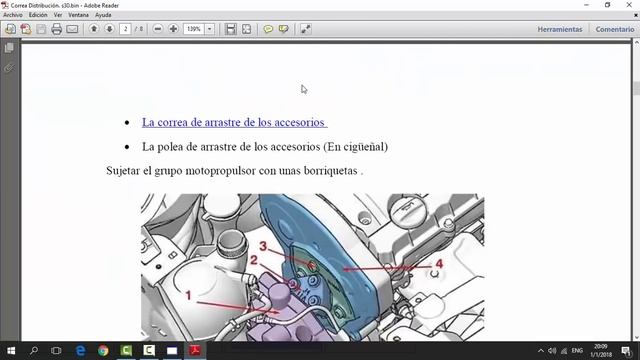
Task: Open the notifications action center icon
Action: tap(626, 351)
